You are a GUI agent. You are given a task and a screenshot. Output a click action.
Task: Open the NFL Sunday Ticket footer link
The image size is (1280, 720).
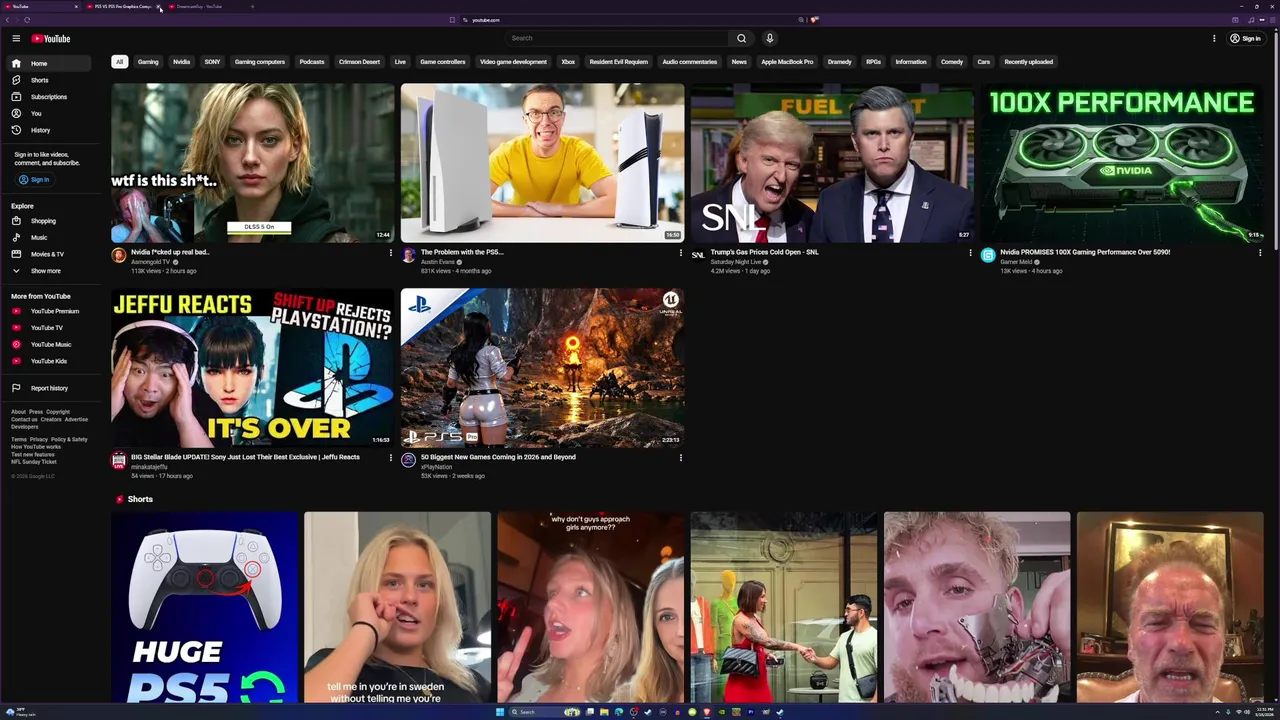(x=34, y=462)
